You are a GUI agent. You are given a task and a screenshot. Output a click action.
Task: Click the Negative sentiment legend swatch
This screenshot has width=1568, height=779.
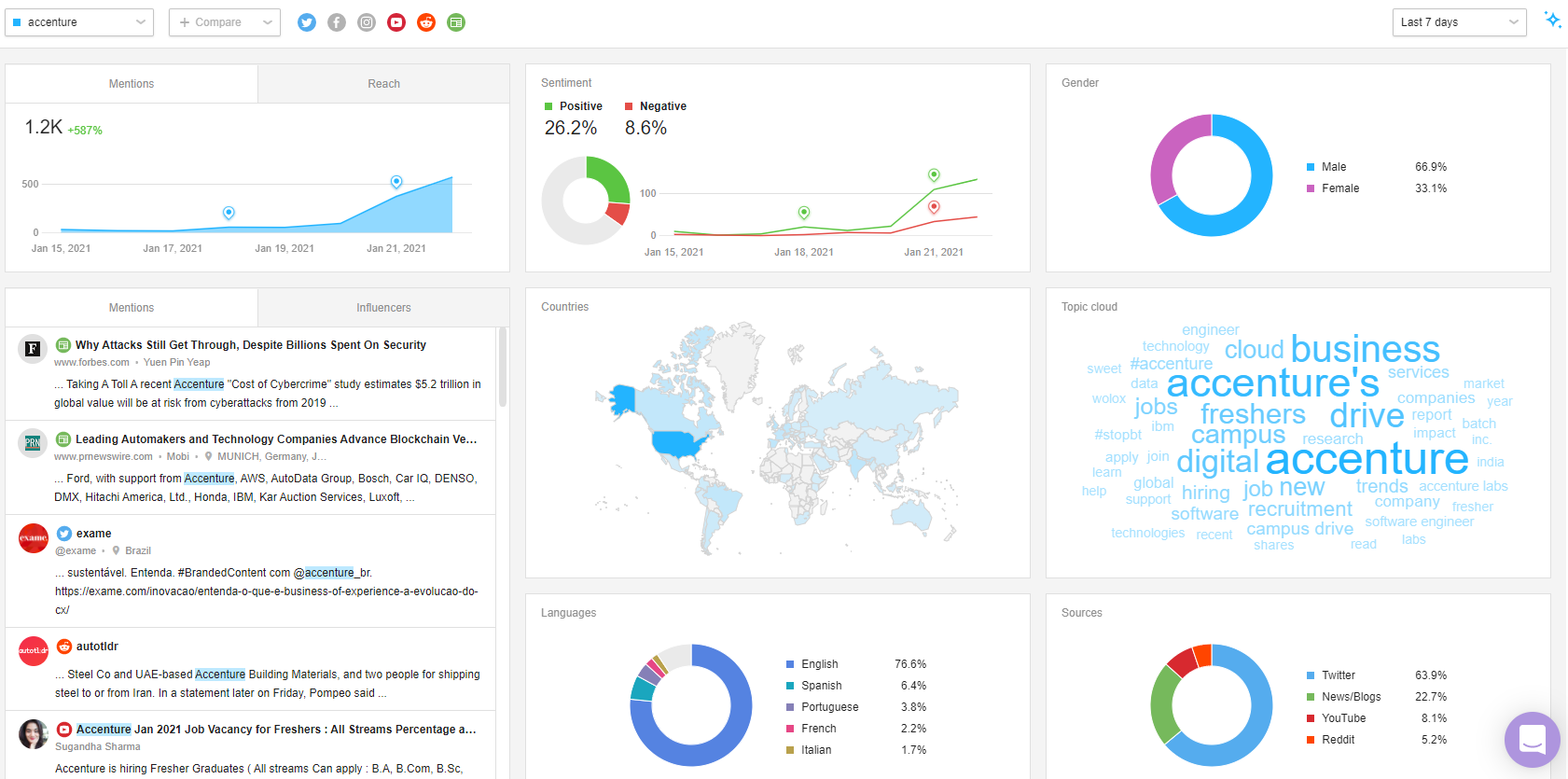point(629,106)
